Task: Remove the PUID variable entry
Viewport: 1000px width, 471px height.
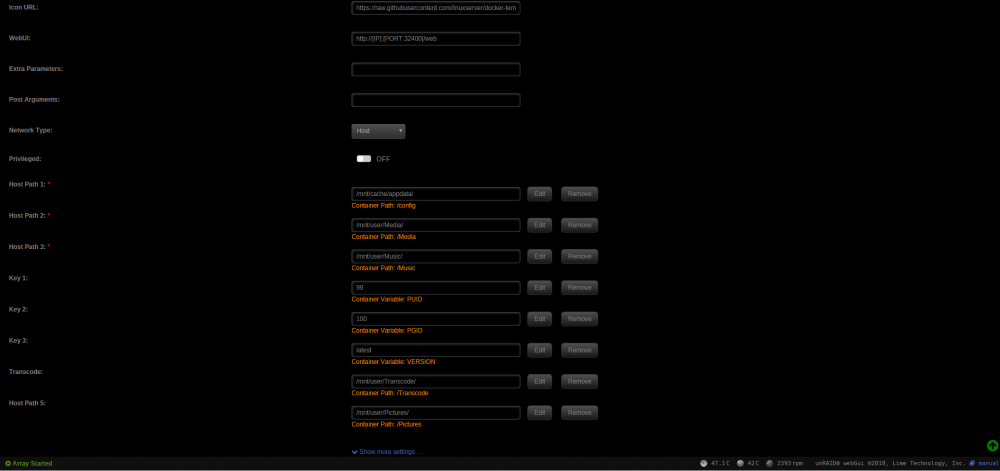Action: 579,287
